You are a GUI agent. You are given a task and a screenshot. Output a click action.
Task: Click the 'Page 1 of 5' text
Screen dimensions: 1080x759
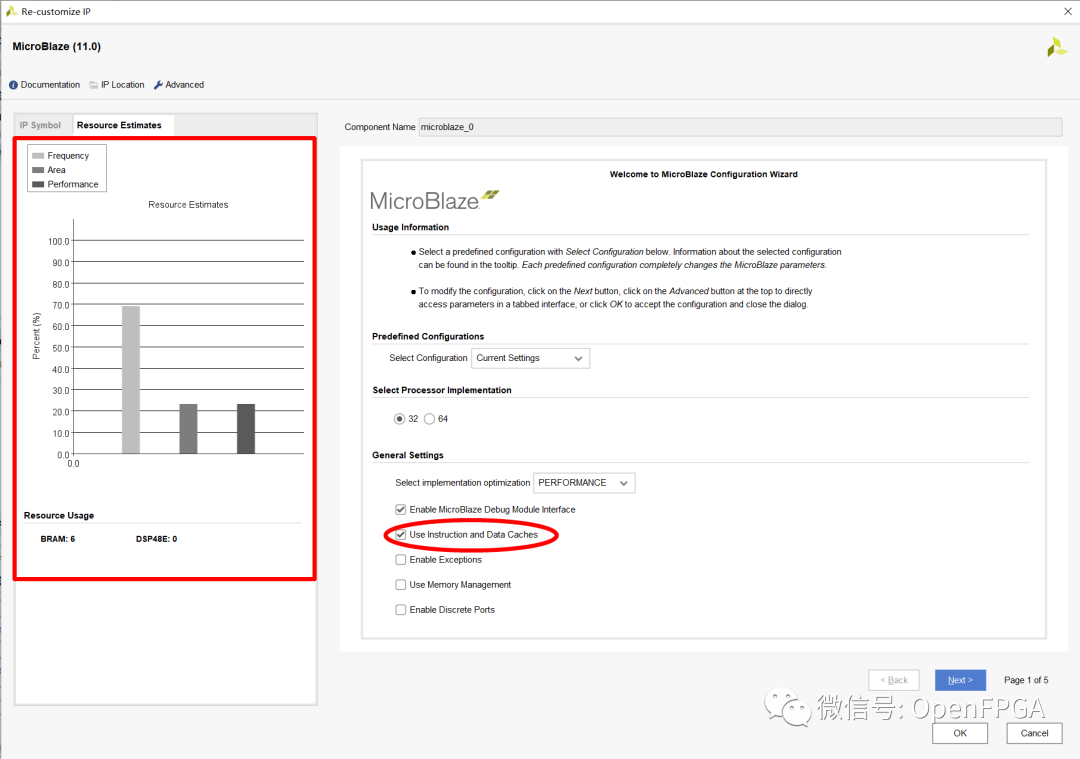[x=1026, y=680]
